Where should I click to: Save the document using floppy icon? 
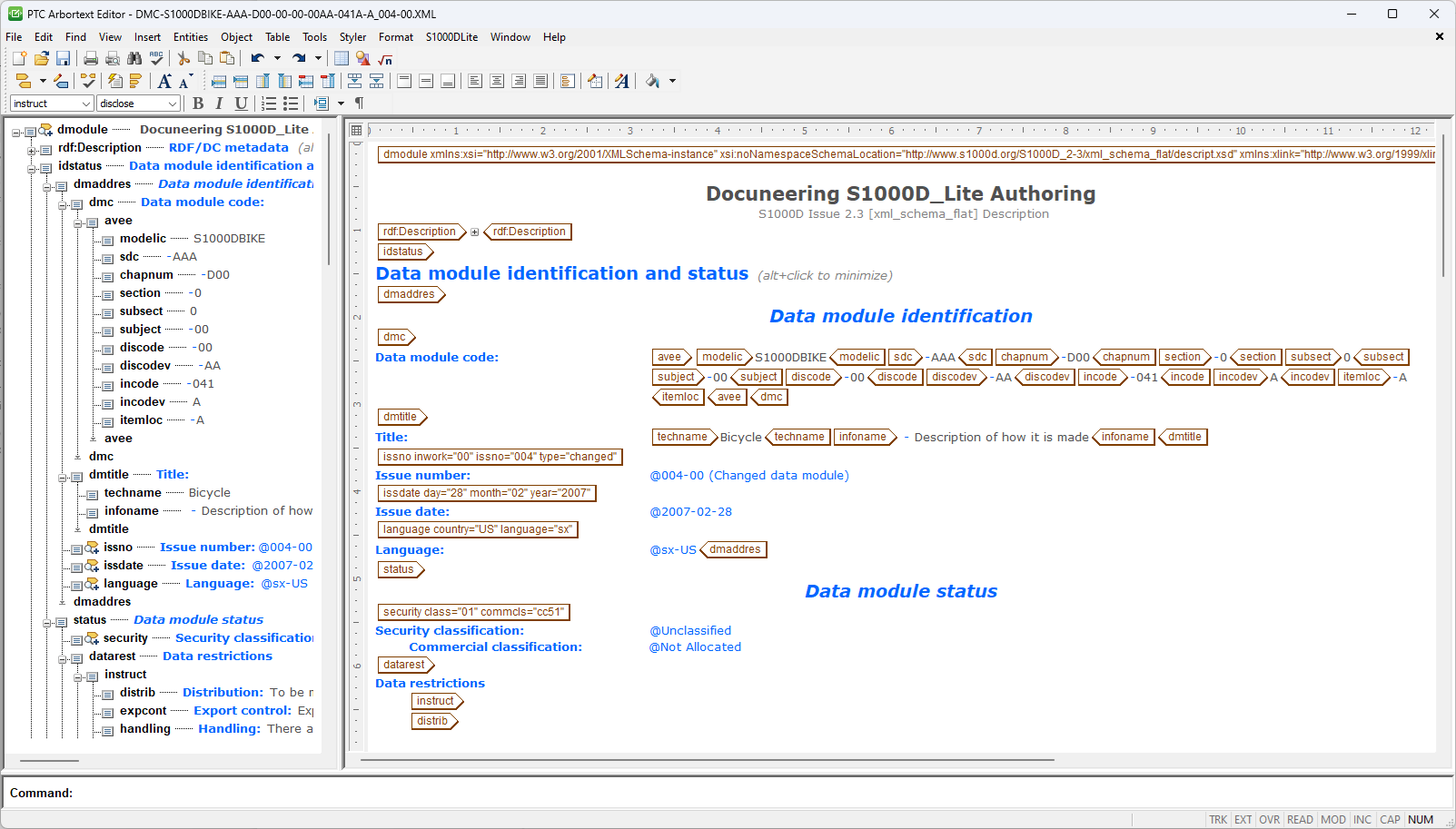(63, 59)
